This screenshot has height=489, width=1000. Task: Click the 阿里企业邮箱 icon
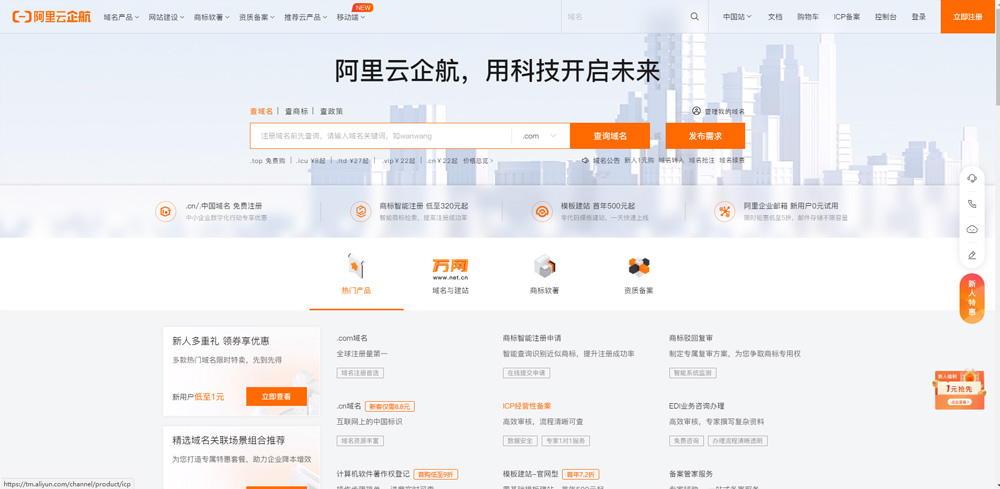tap(724, 211)
